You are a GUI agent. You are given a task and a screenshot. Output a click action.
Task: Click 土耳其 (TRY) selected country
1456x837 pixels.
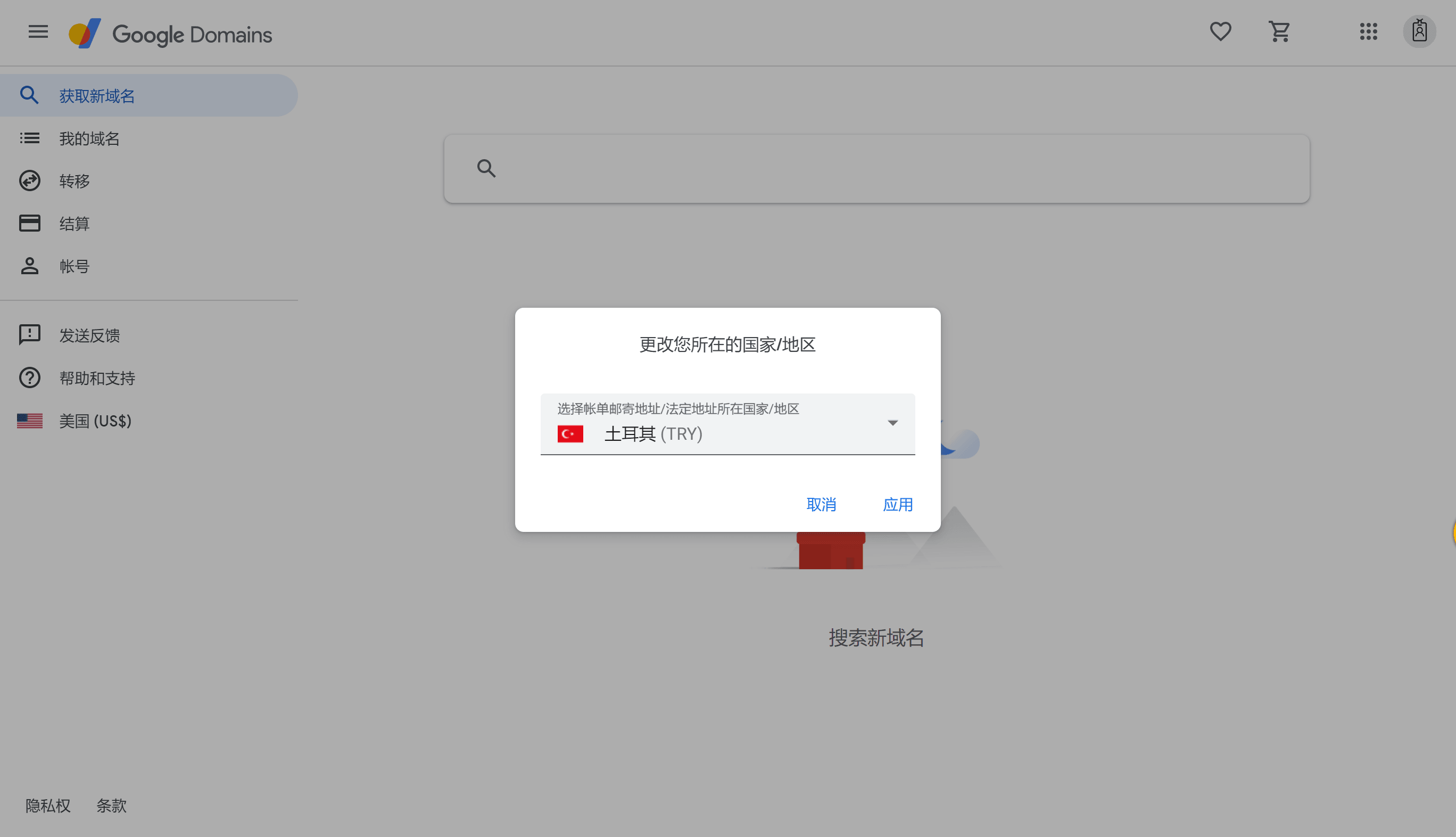point(653,434)
